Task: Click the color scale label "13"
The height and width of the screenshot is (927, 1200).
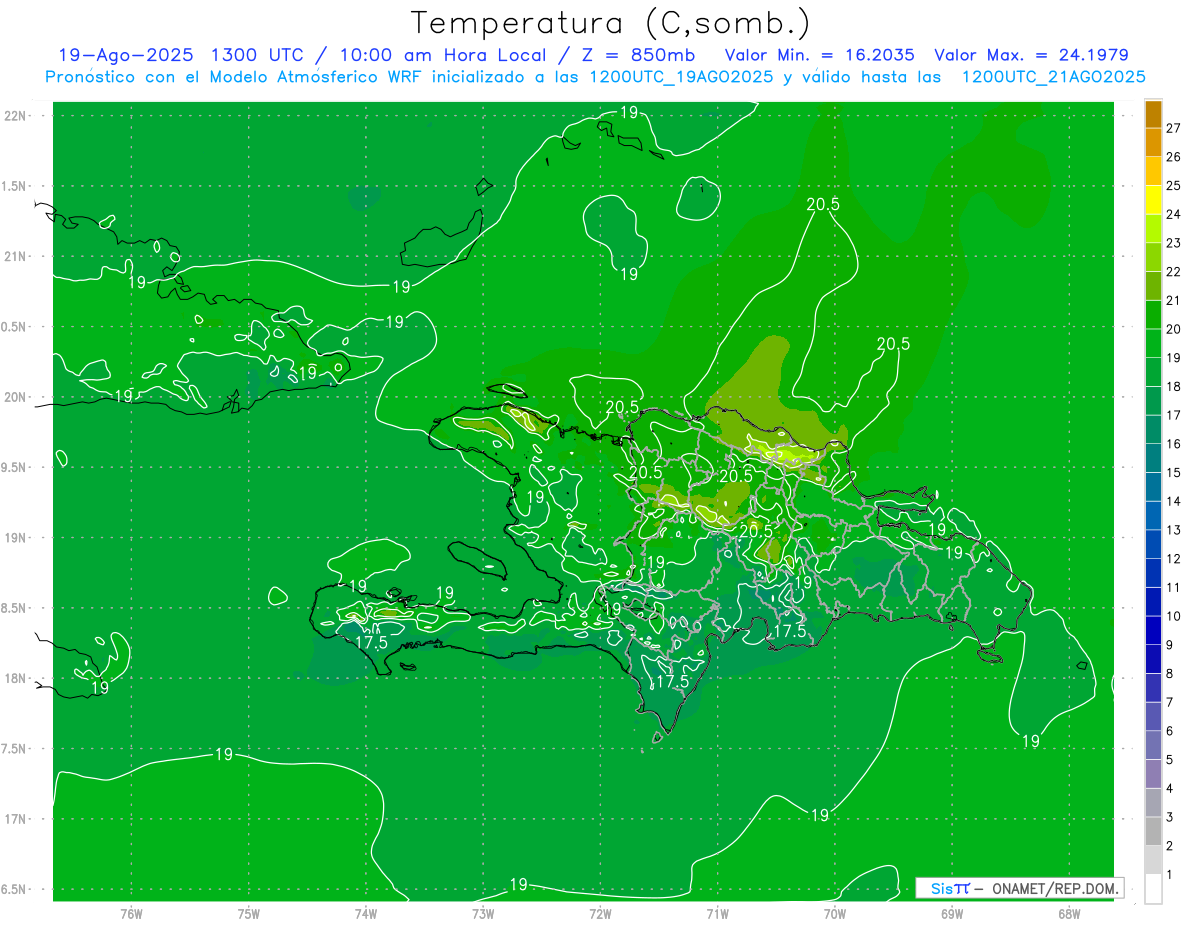Action: [1174, 530]
